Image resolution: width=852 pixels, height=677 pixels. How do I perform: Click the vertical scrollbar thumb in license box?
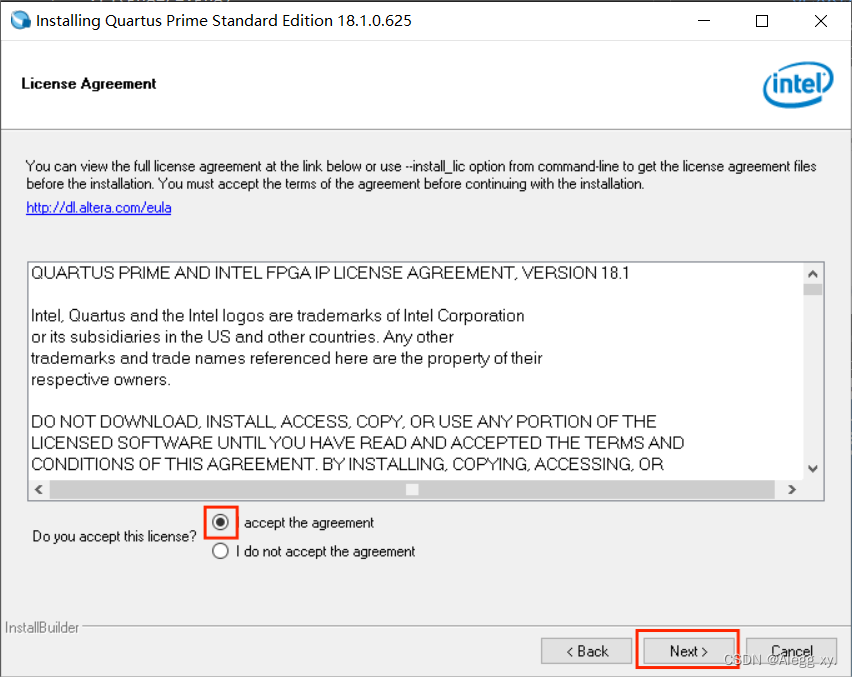tap(813, 289)
